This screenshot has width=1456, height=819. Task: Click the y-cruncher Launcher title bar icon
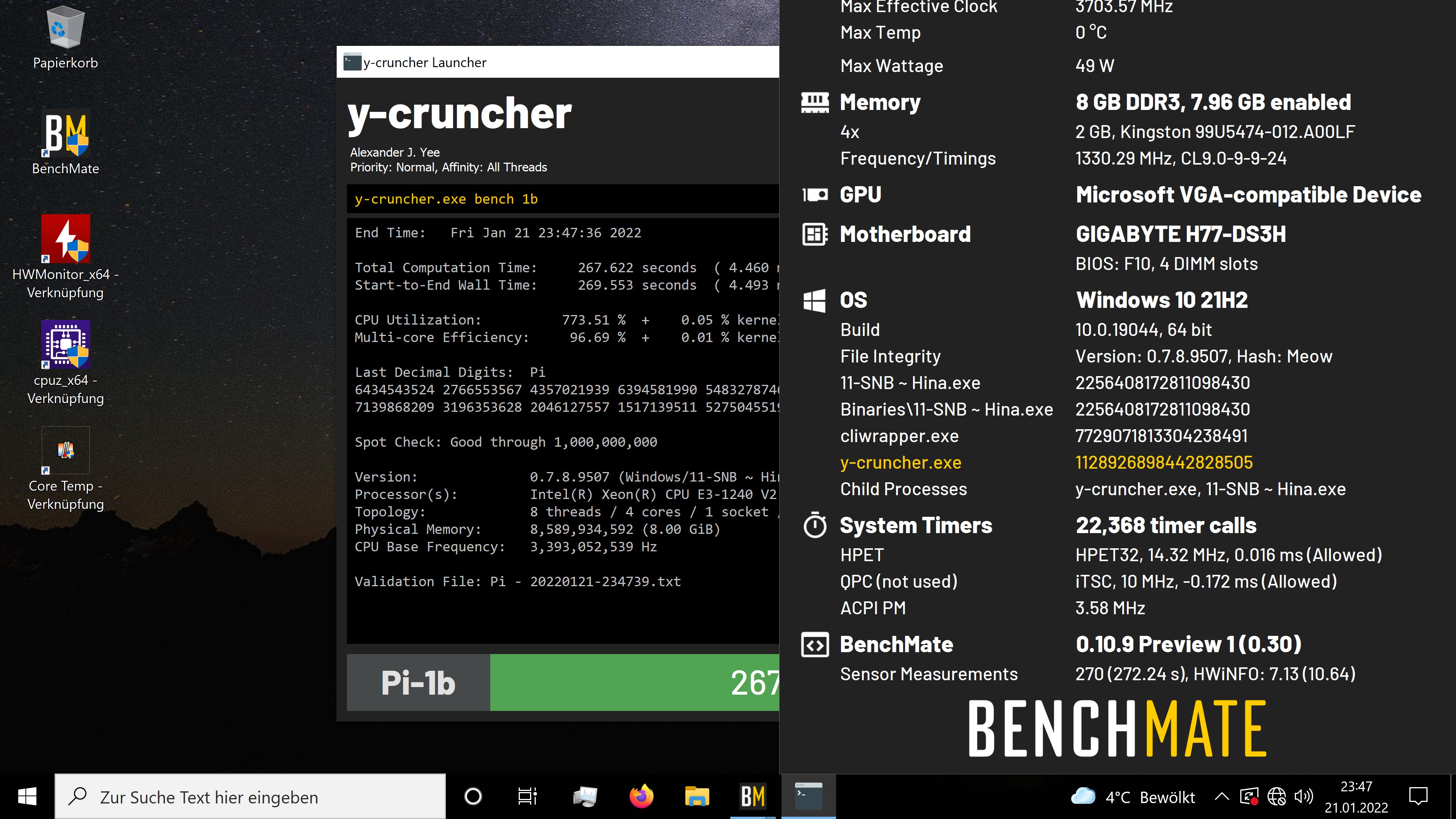[x=353, y=62]
